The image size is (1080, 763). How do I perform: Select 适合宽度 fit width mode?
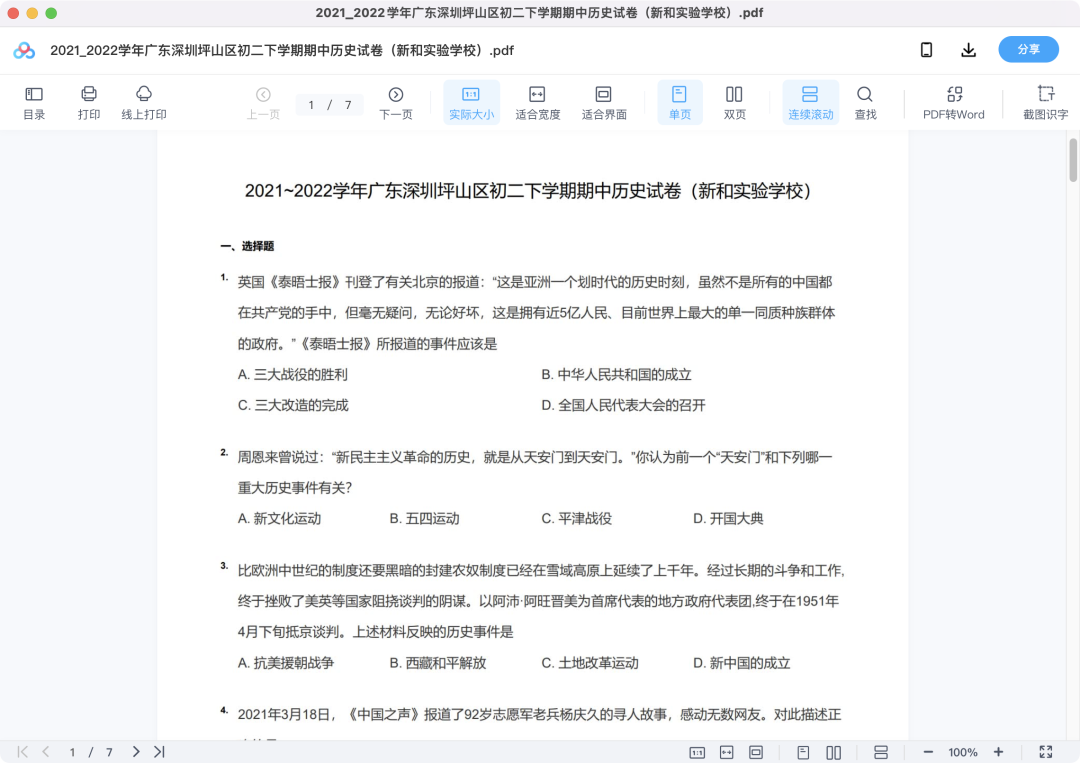(537, 103)
